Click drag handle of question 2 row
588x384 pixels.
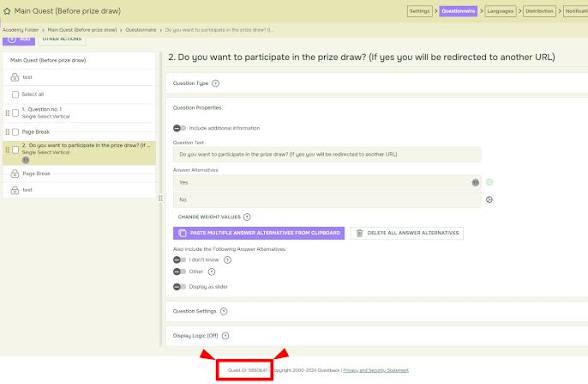[7, 150]
